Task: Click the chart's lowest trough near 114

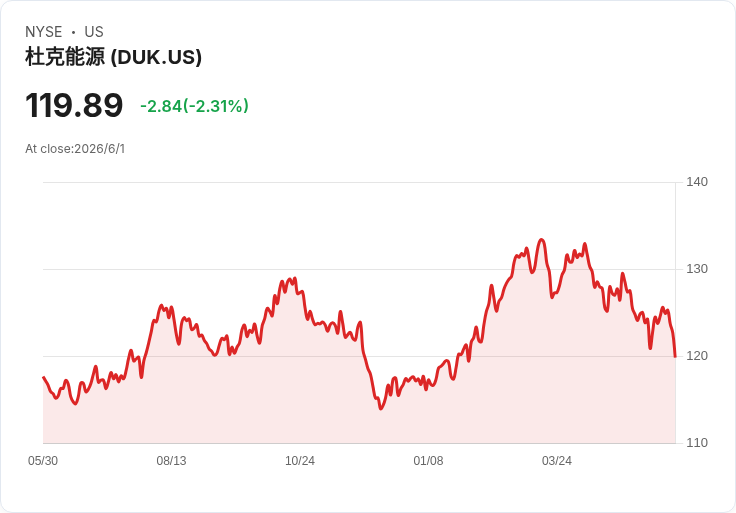Action: pos(381,408)
